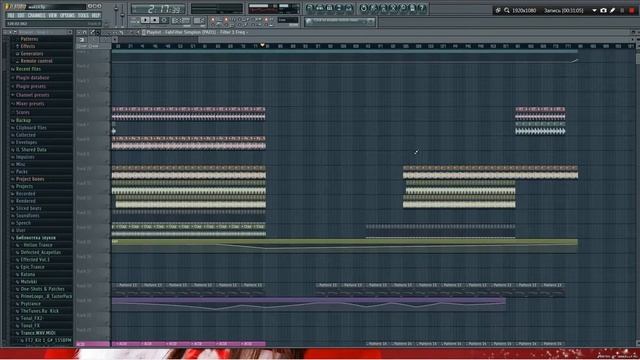The width and height of the screenshot is (640, 360).
Task: Show the browser via toolbar shortcut icon
Action: (339, 8)
